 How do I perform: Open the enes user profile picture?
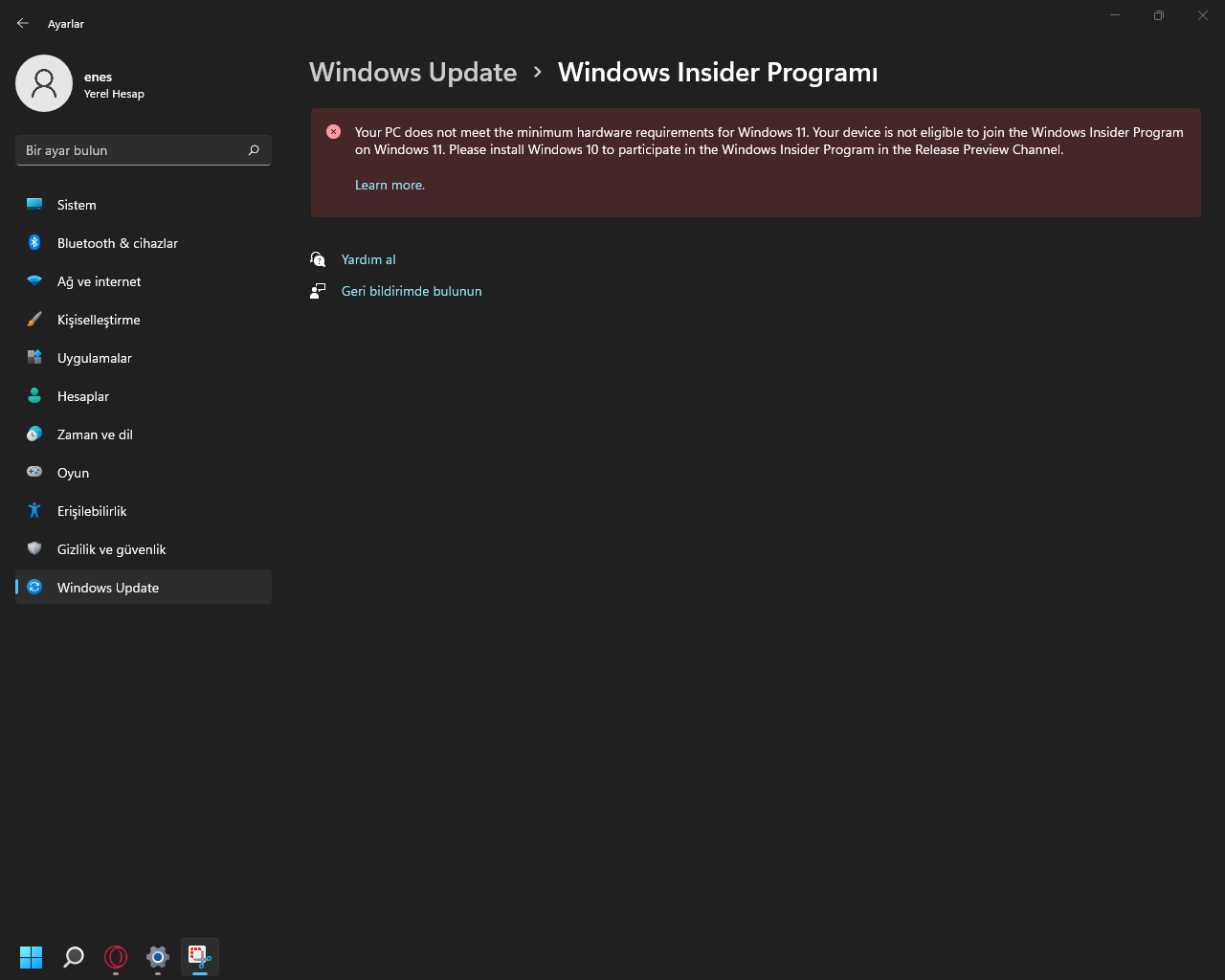pos(44,83)
